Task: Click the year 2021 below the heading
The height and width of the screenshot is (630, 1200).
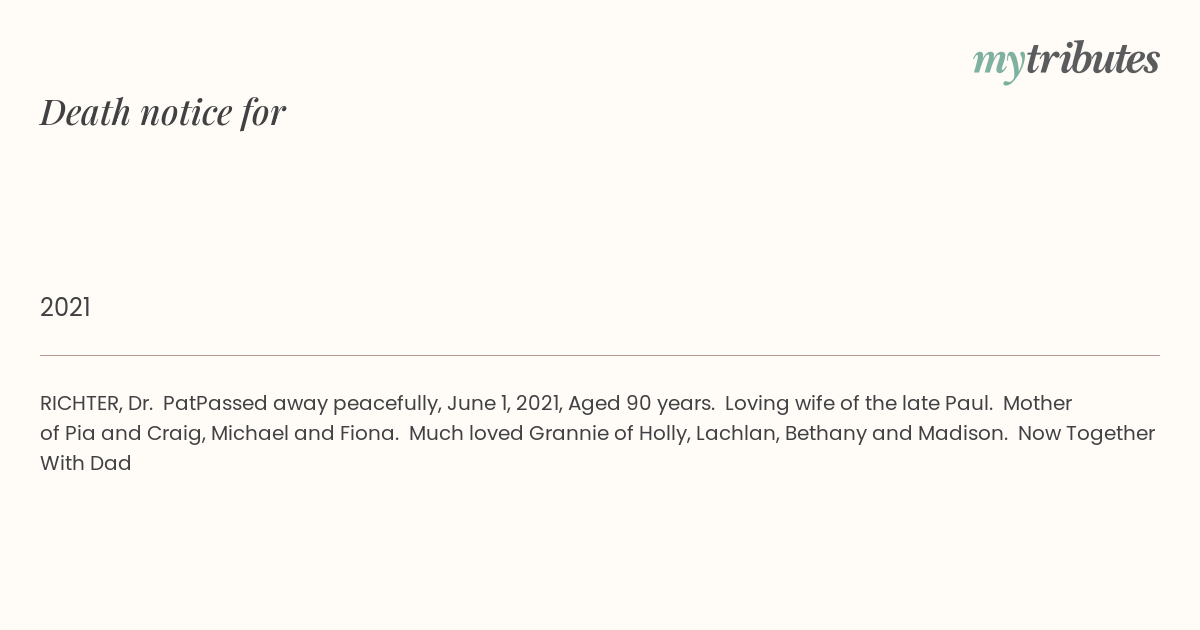Action: [x=65, y=308]
